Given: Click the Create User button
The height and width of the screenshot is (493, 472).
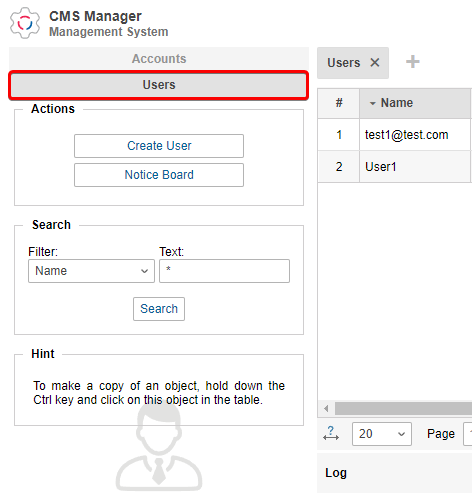Looking at the screenshot, I should pos(159,146).
